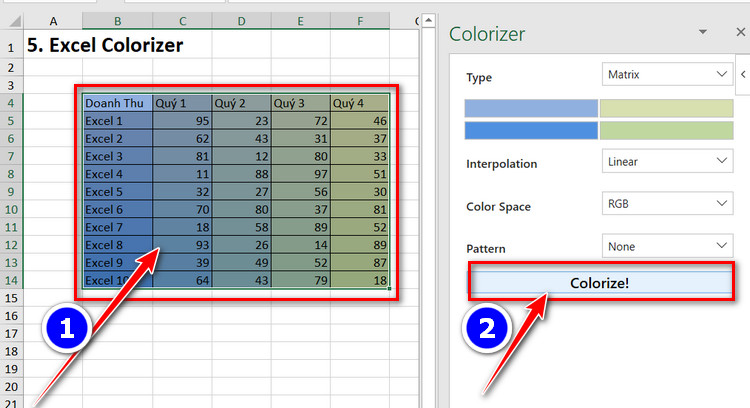Select column C header

pos(182,21)
